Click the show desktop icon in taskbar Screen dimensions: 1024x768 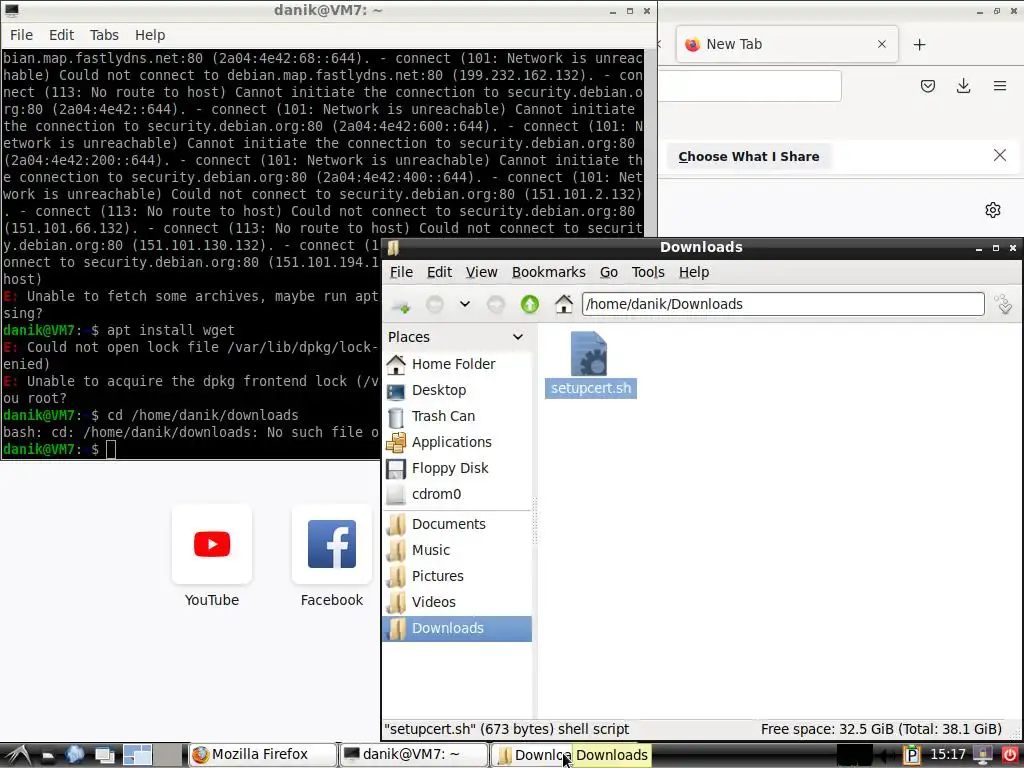point(104,756)
